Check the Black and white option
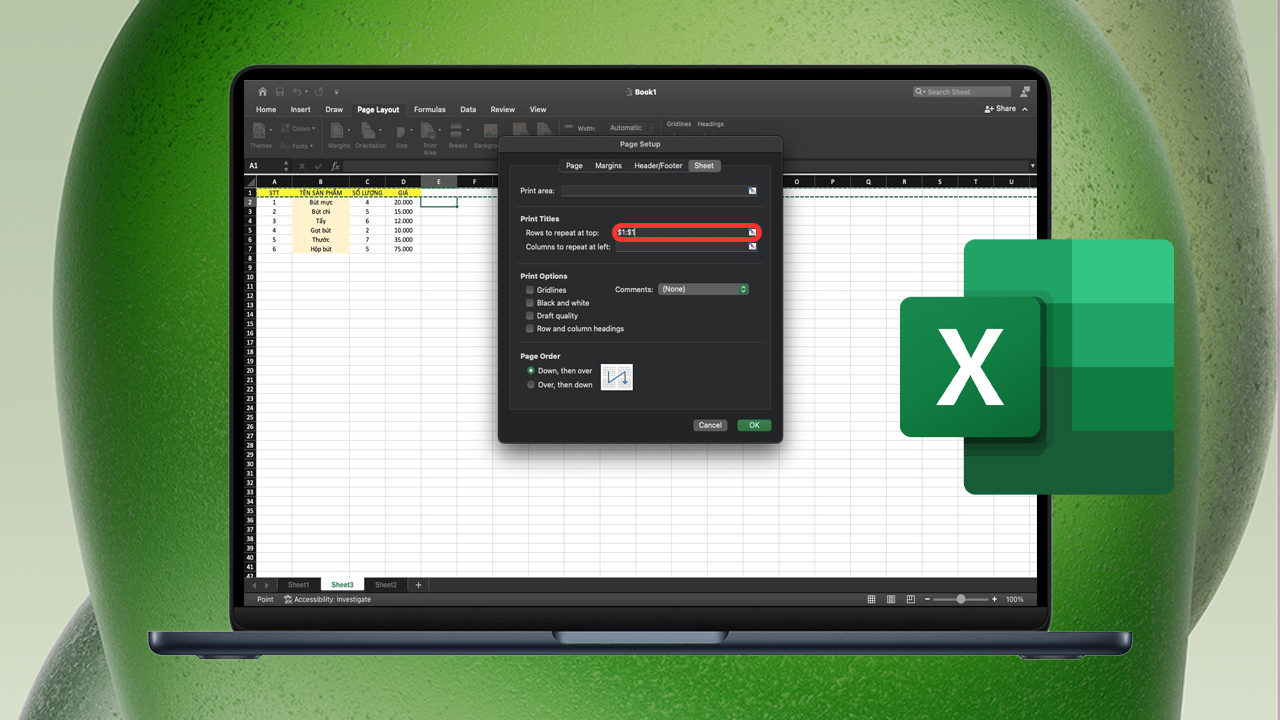Image resolution: width=1280 pixels, height=720 pixels. pyautogui.click(x=530, y=302)
